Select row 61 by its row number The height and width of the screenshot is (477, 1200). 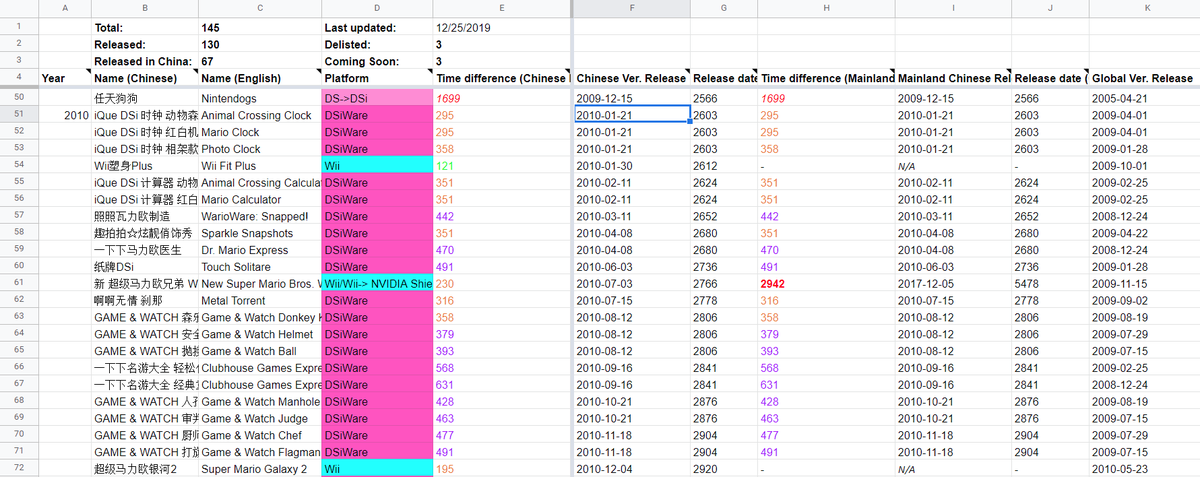19,284
